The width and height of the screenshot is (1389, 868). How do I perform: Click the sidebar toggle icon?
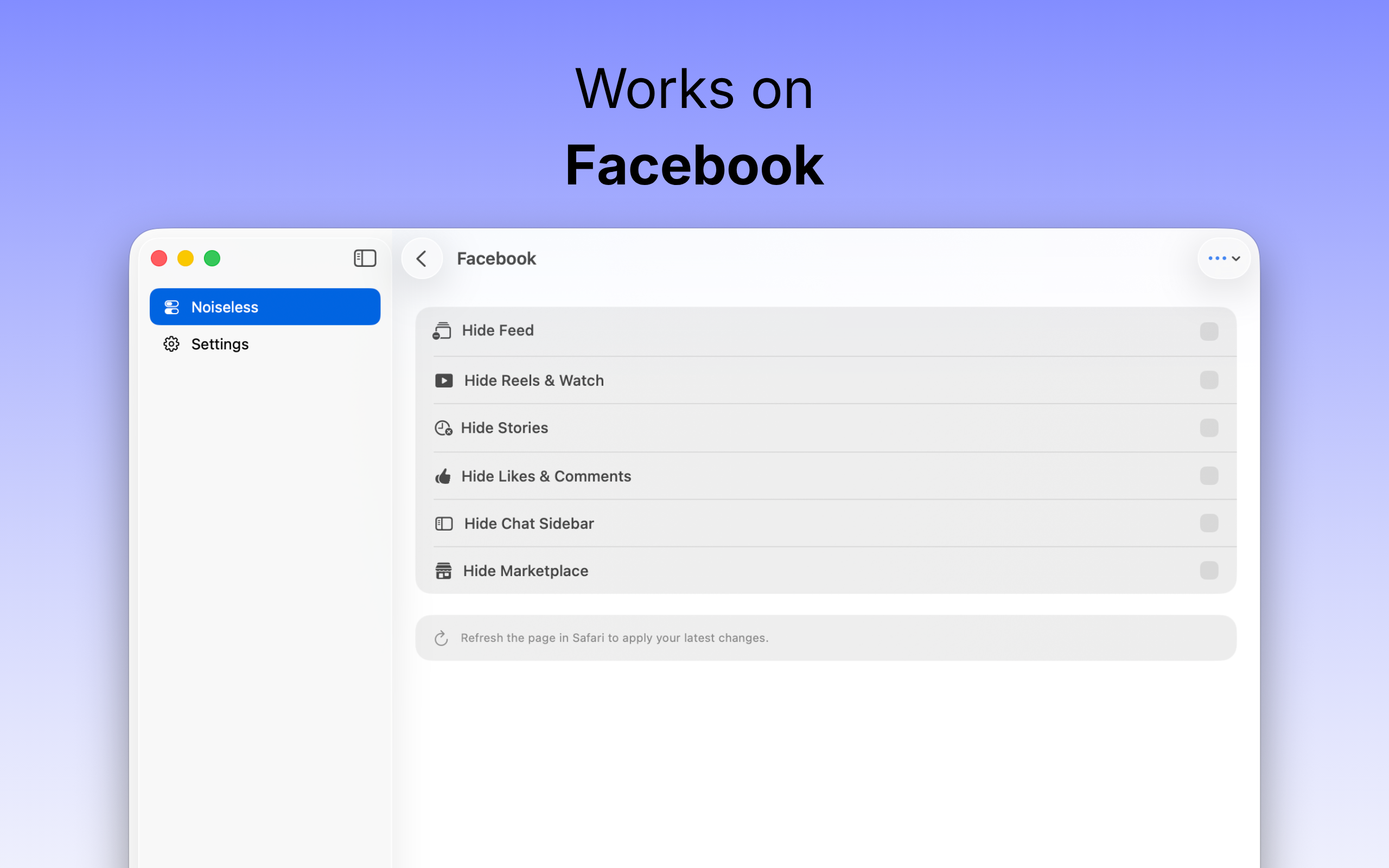click(365, 258)
